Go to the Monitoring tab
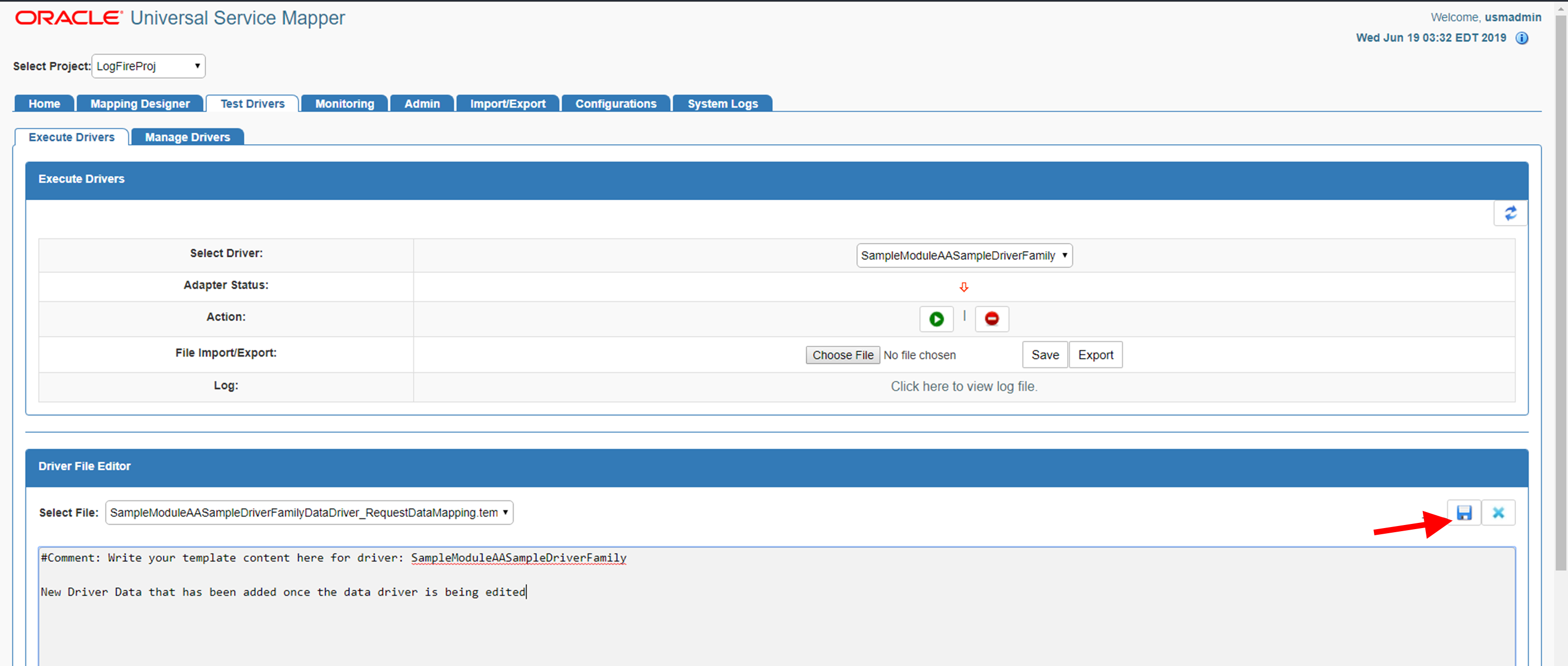 (344, 104)
